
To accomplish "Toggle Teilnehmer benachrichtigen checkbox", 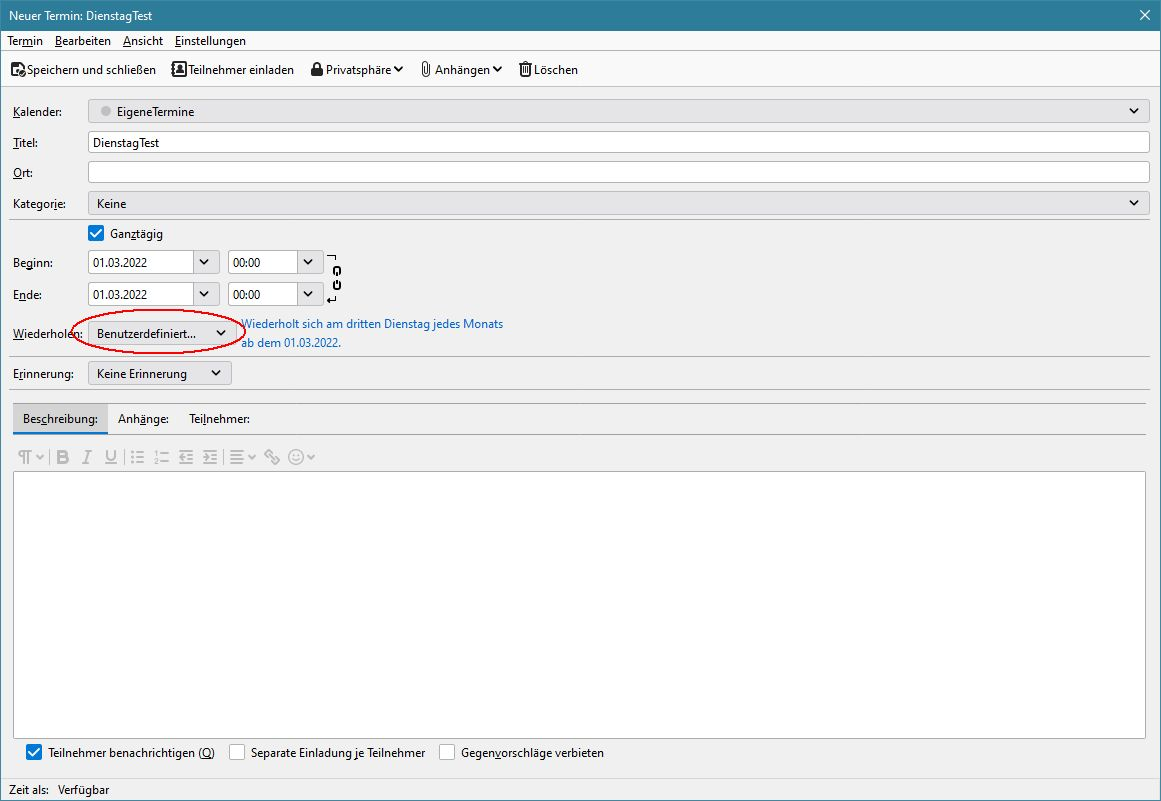I will 33,753.
